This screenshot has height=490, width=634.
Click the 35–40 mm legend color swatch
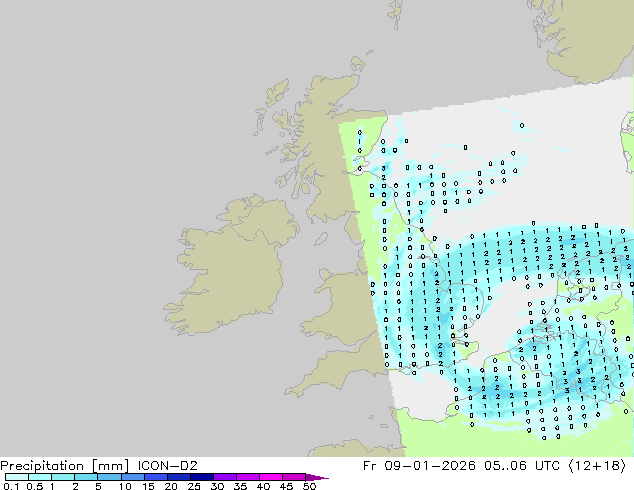click(x=247, y=477)
